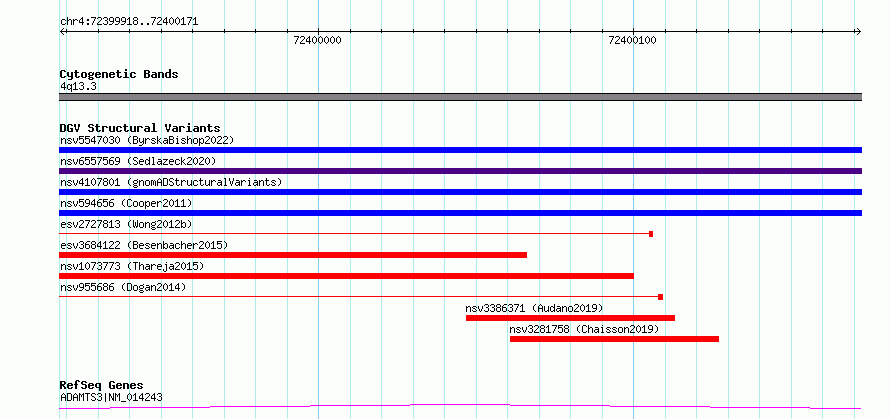Click the magenta ADAMTS3 gene line
890x419 pixels.
point(460,407)
